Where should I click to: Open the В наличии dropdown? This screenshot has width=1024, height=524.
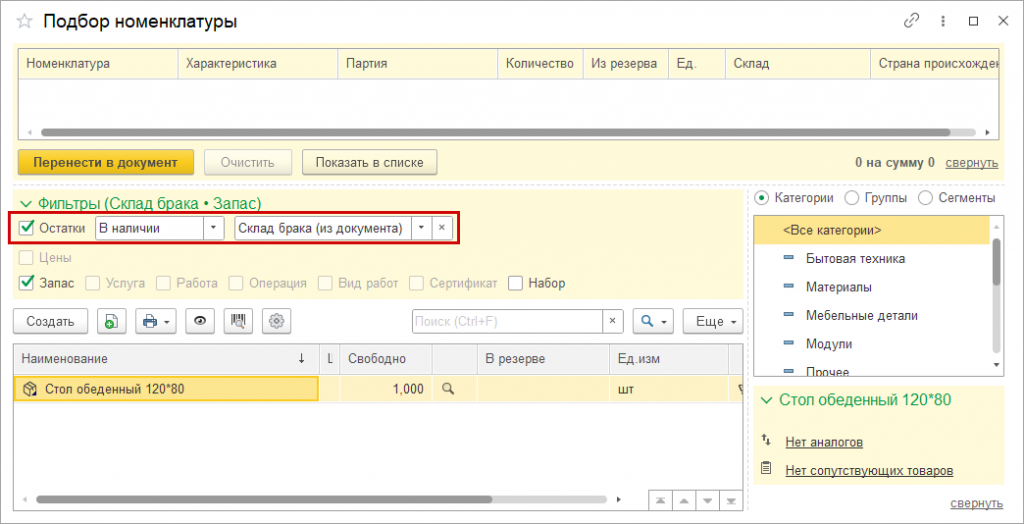point(213,228)
